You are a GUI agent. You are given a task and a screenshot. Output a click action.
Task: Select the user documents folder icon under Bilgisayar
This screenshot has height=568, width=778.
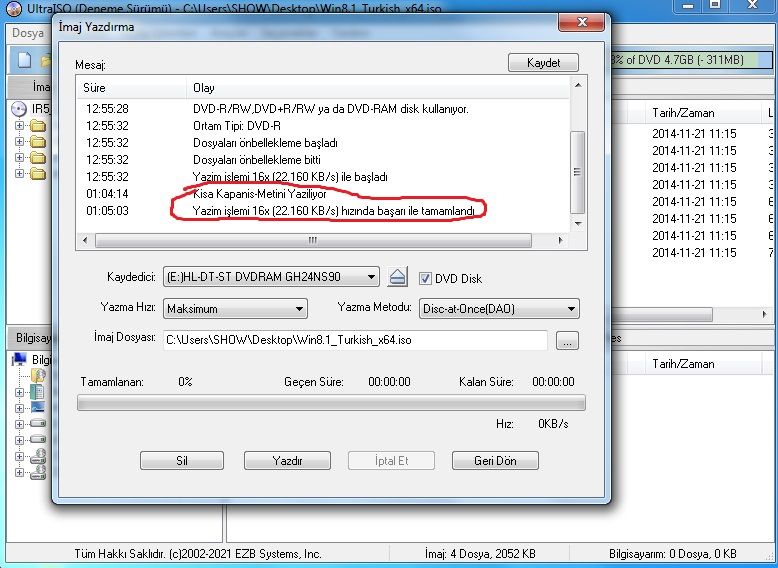point(38,376)
